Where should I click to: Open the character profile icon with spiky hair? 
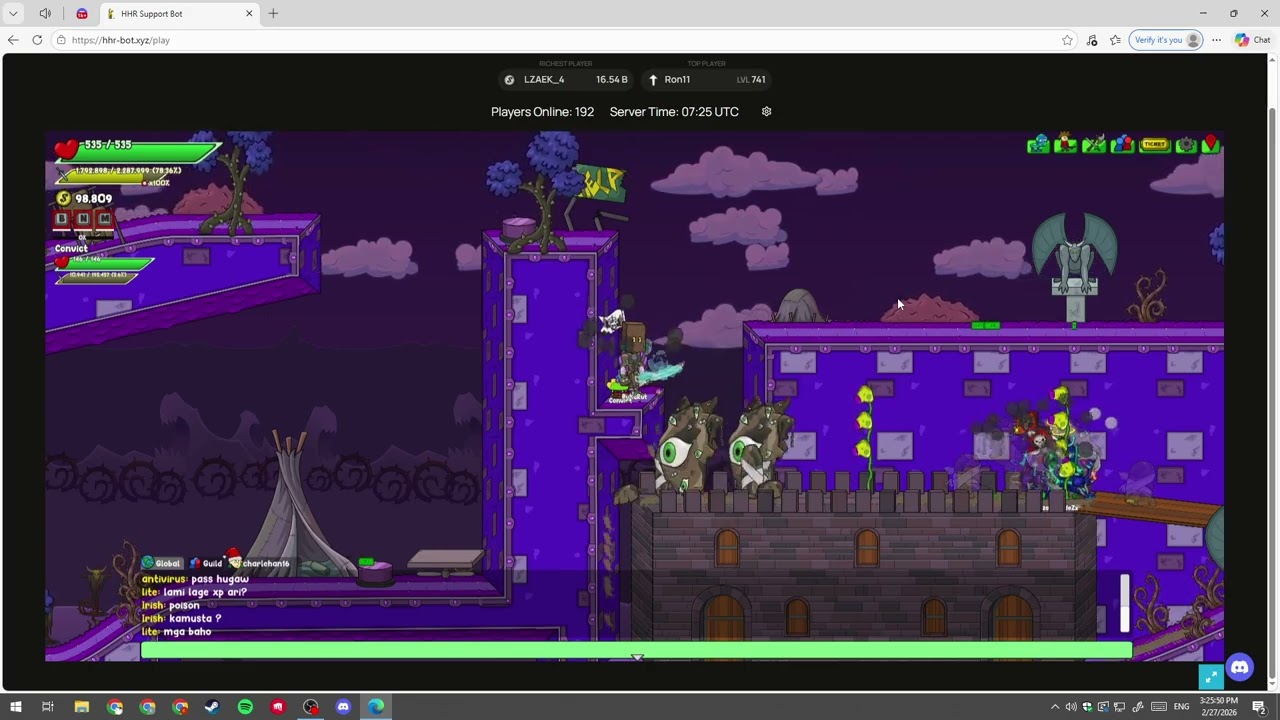tap(1066, 144)
